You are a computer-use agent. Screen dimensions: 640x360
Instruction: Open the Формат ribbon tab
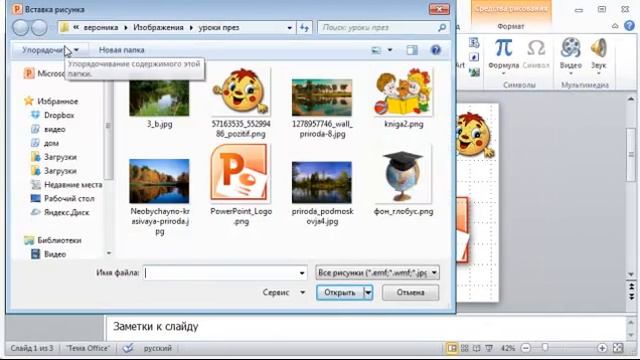[511, 26]
